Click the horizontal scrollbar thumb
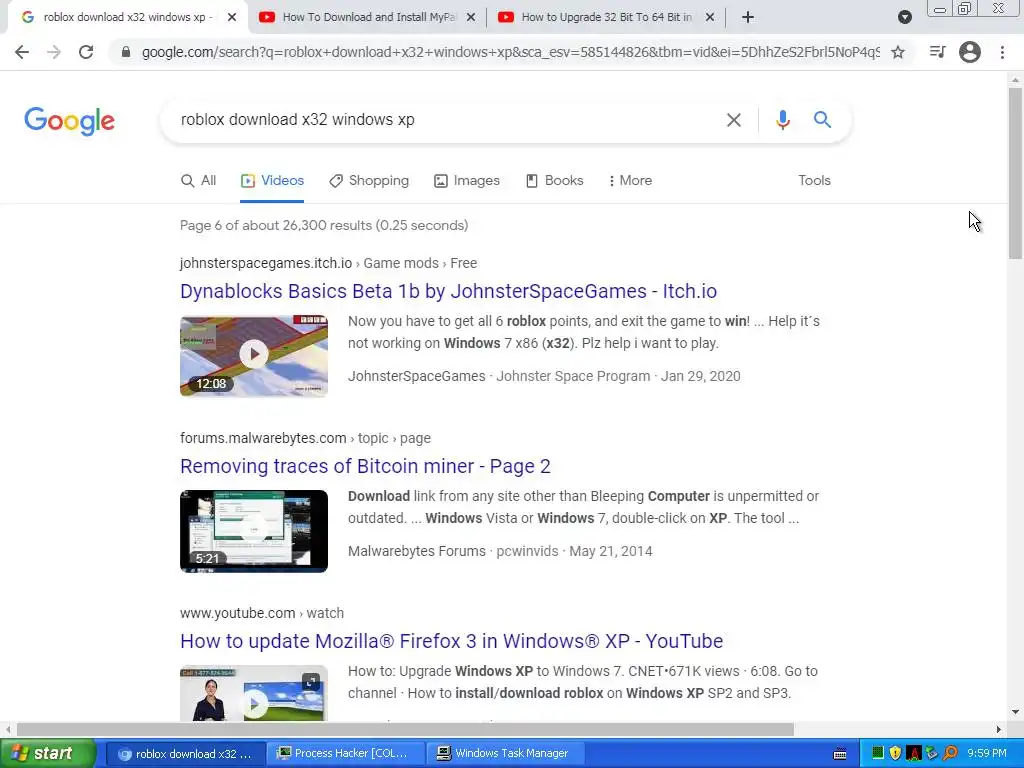 coord(405,729)
